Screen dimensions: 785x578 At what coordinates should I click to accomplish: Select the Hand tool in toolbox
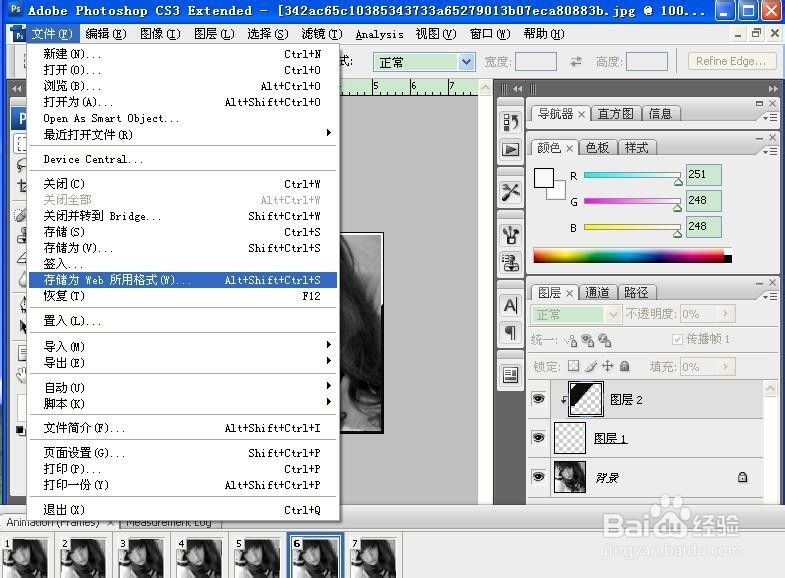click(21, 374)
